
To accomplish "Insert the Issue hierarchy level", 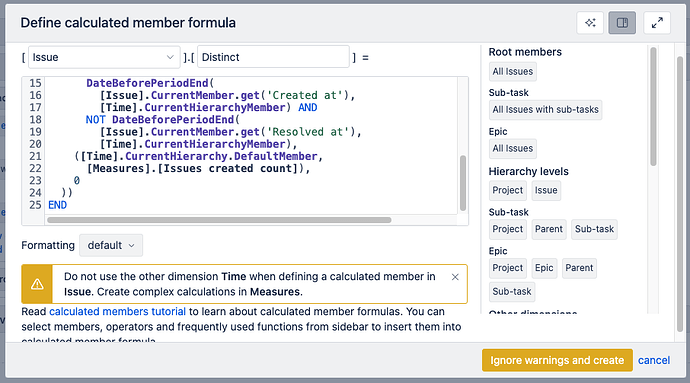I will 546,190.
